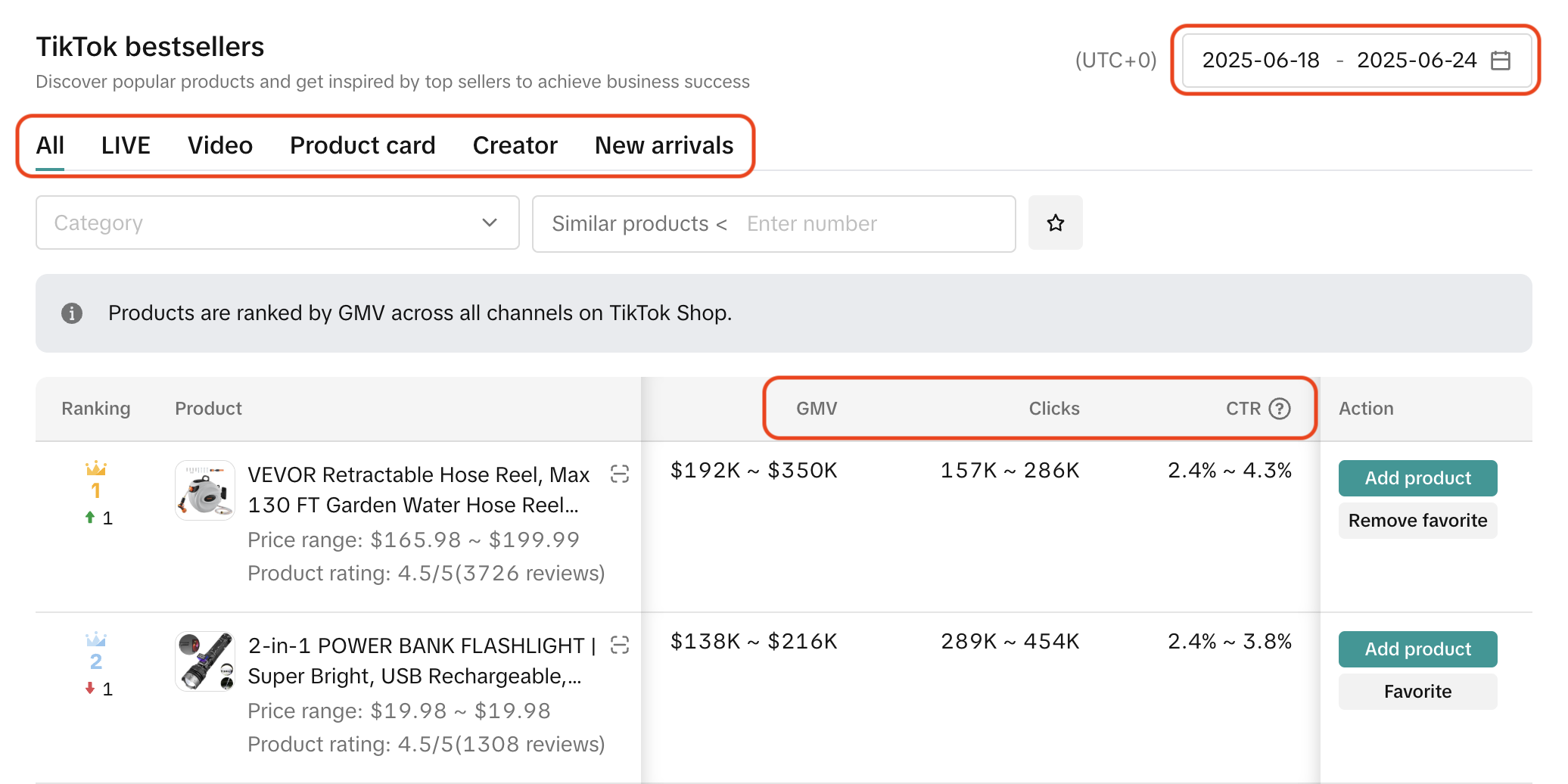Switch to the New arrivals tab

click(664, 145)
